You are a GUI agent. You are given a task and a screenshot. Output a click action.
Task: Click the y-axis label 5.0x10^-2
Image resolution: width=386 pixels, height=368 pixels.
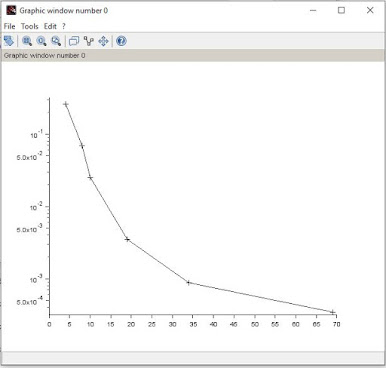tap(29, 156)
